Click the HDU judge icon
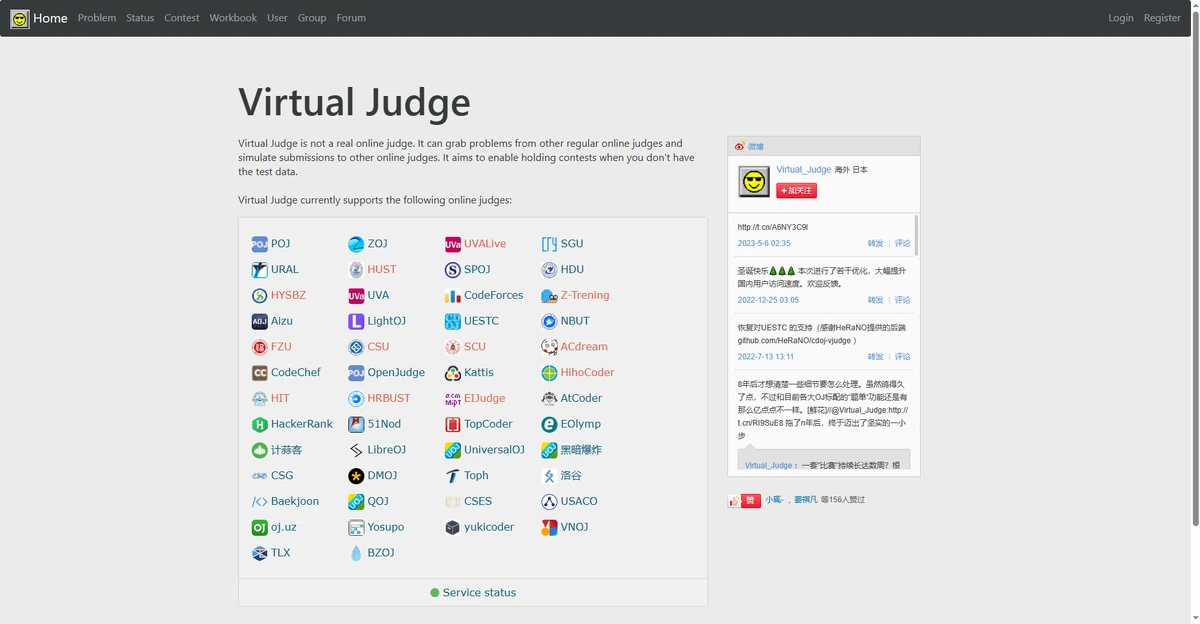Viewport: 1200px width, 624px height. pos(551,269)
